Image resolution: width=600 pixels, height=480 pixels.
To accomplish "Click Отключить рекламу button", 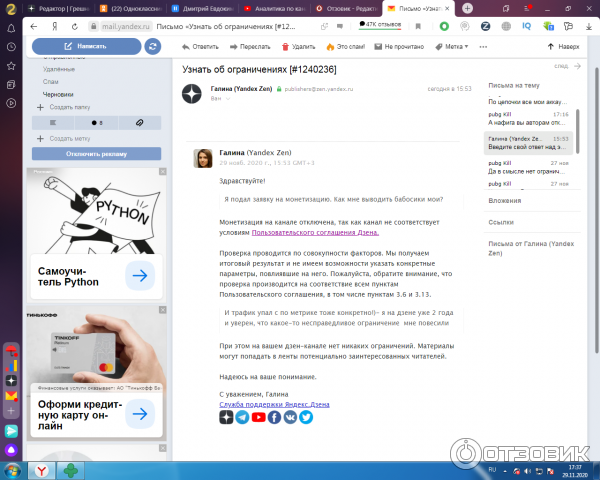I will pyautogui.click(x=96, y=154).
